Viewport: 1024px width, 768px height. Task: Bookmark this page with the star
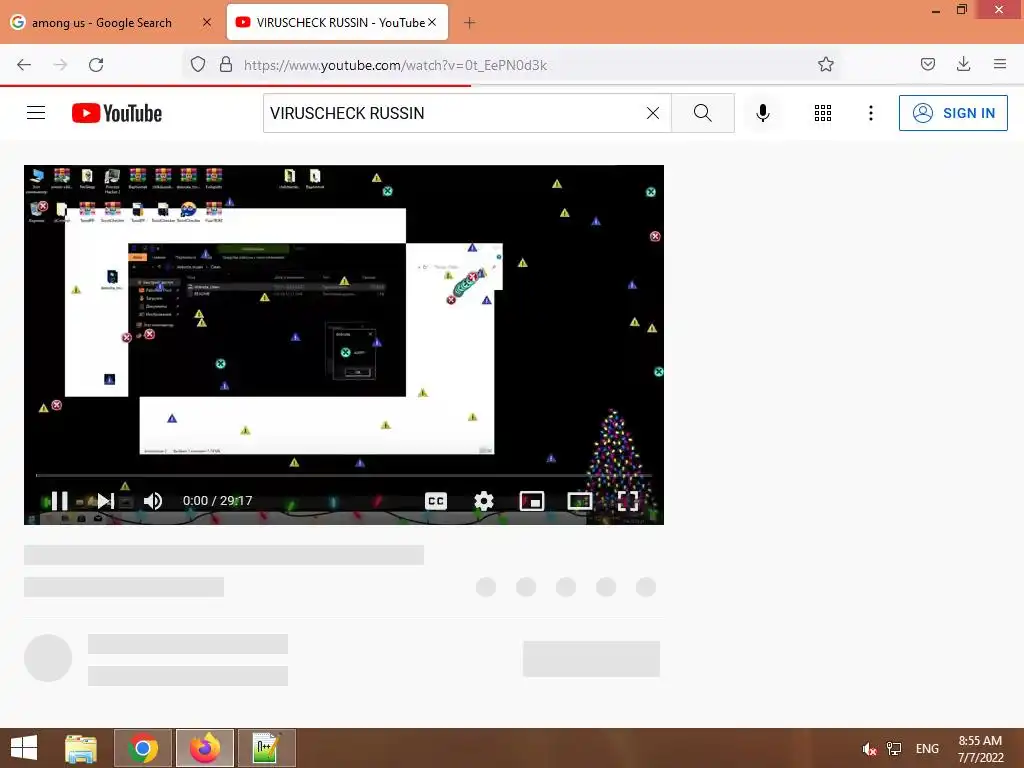pyautogui.click(x=825, y=64)
